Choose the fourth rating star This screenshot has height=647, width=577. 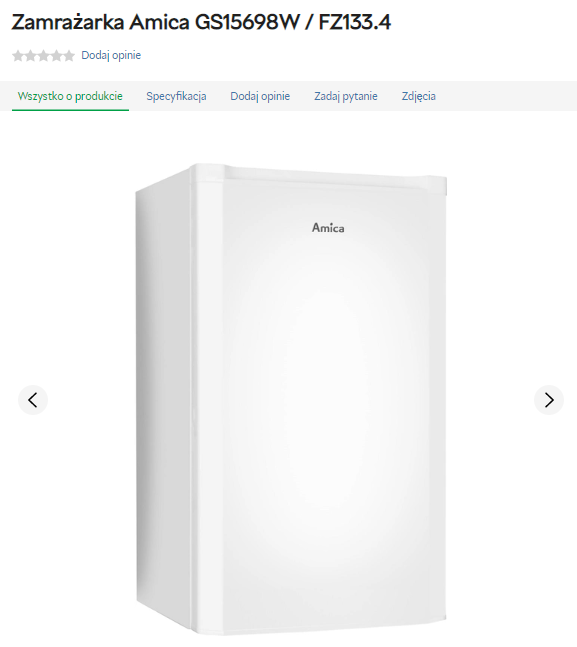(56, 55)
